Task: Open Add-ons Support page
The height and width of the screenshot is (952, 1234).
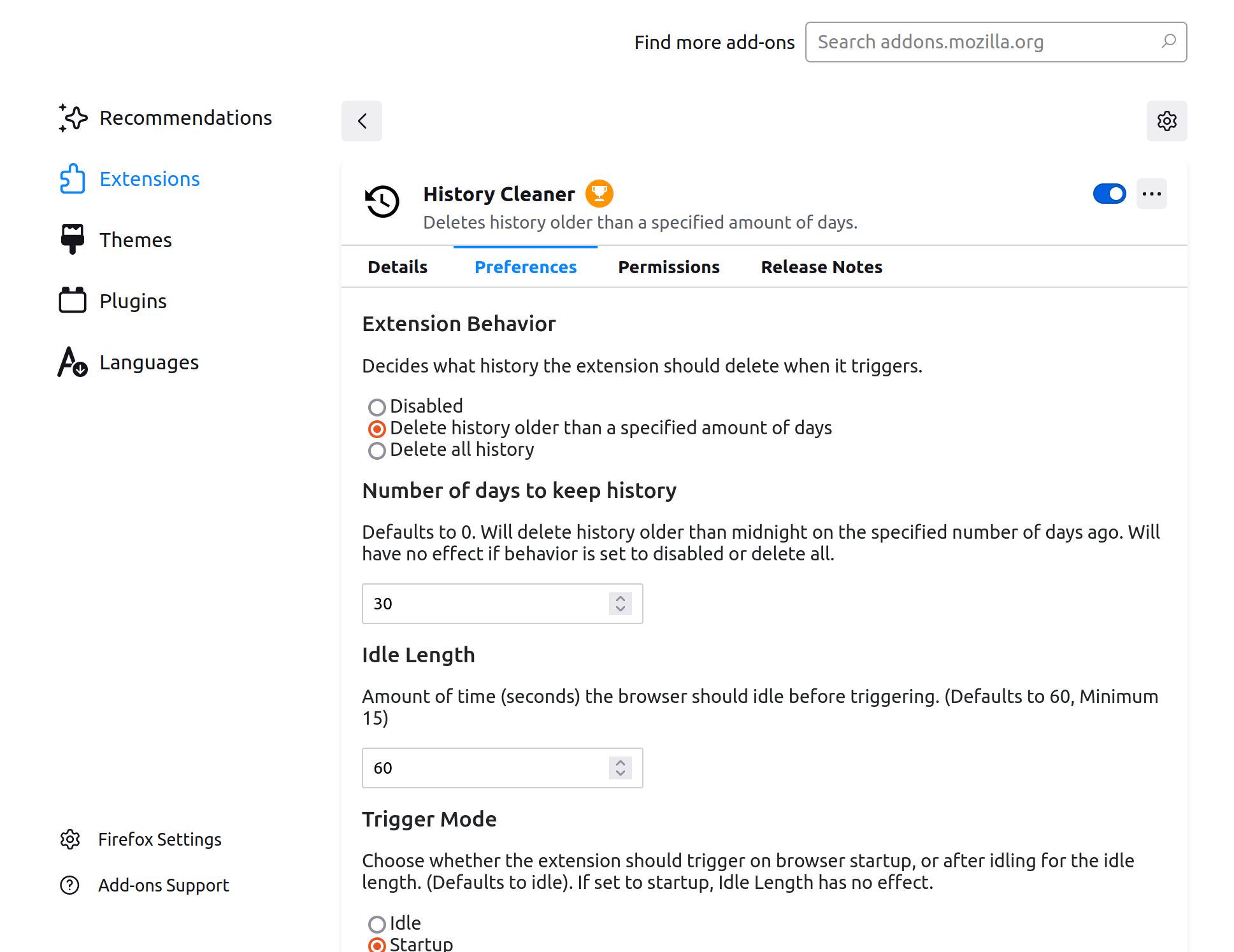Action: (163, 885)
